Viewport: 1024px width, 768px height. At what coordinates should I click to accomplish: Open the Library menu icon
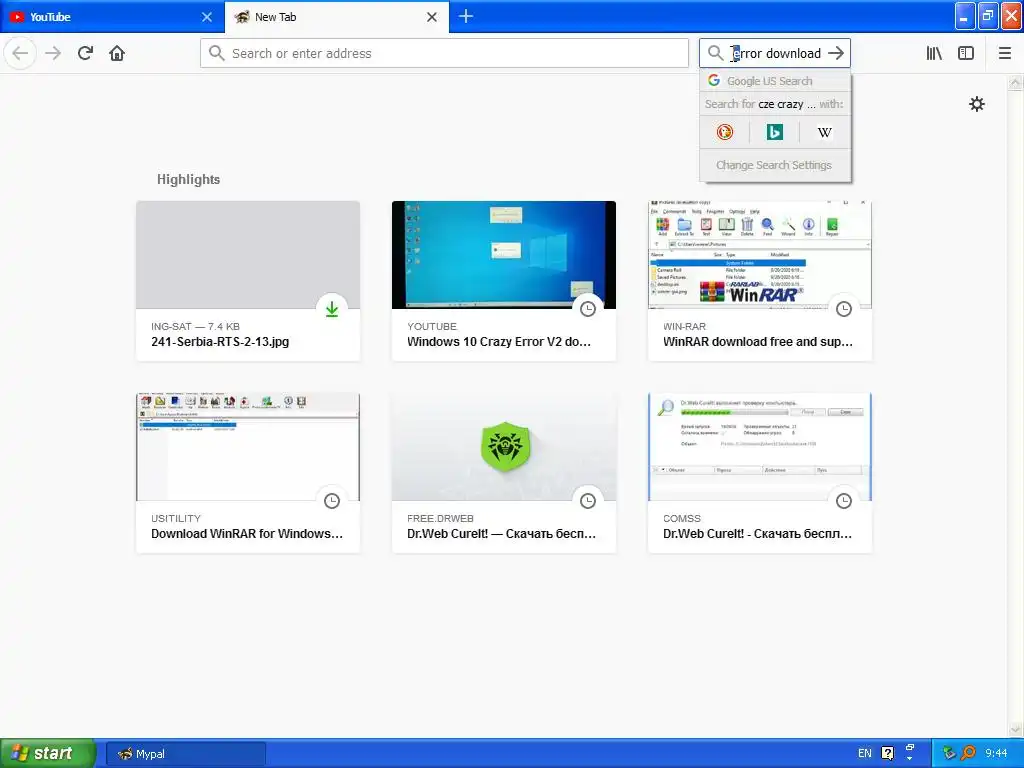(x=934, y=53)
